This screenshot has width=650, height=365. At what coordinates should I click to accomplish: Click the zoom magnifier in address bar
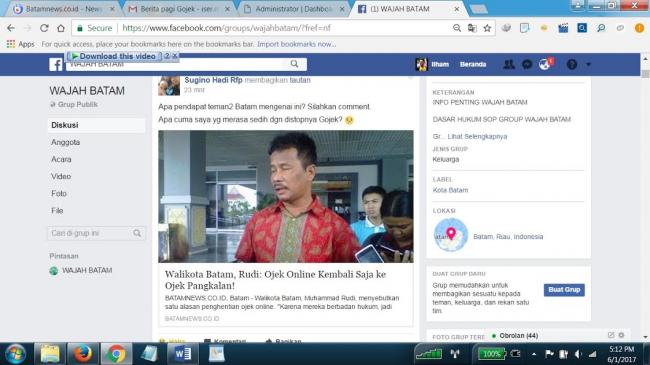coord(456,28)
